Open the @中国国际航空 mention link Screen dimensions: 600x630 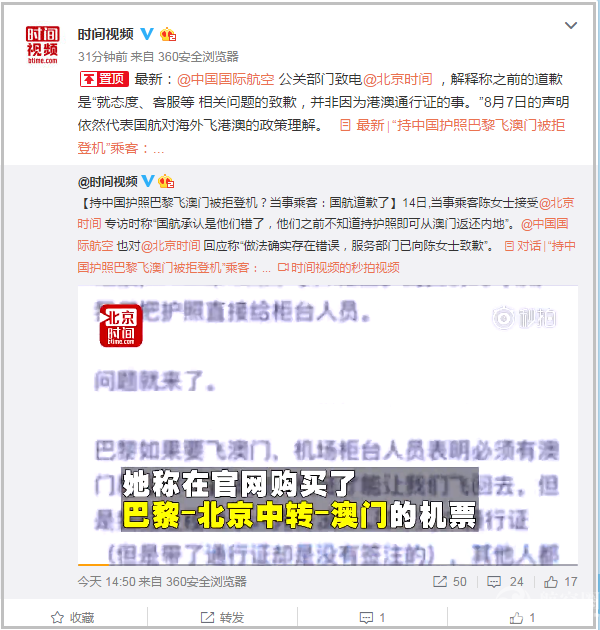click(226, 80)
